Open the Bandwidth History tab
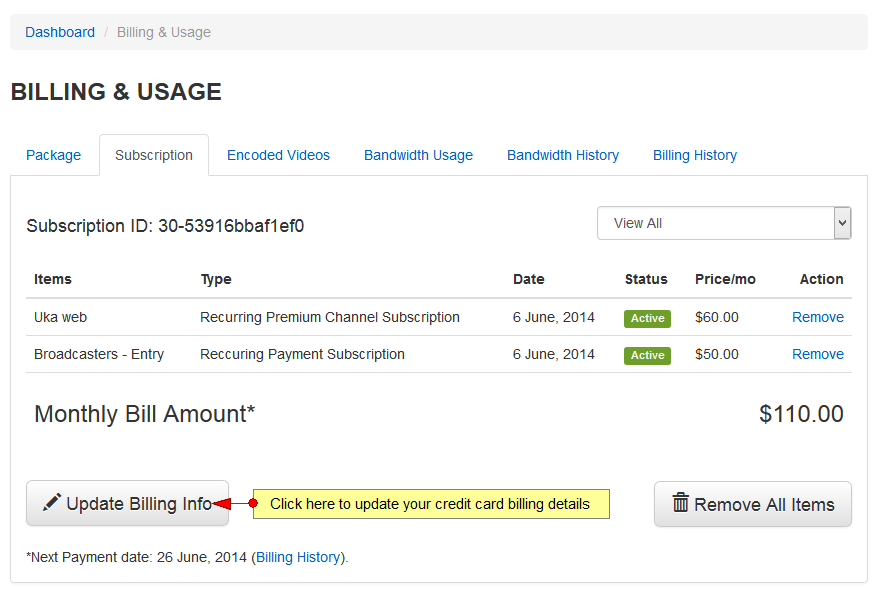Screen dimensions: 874x590 pyautogui.click(x=563, y=155)
